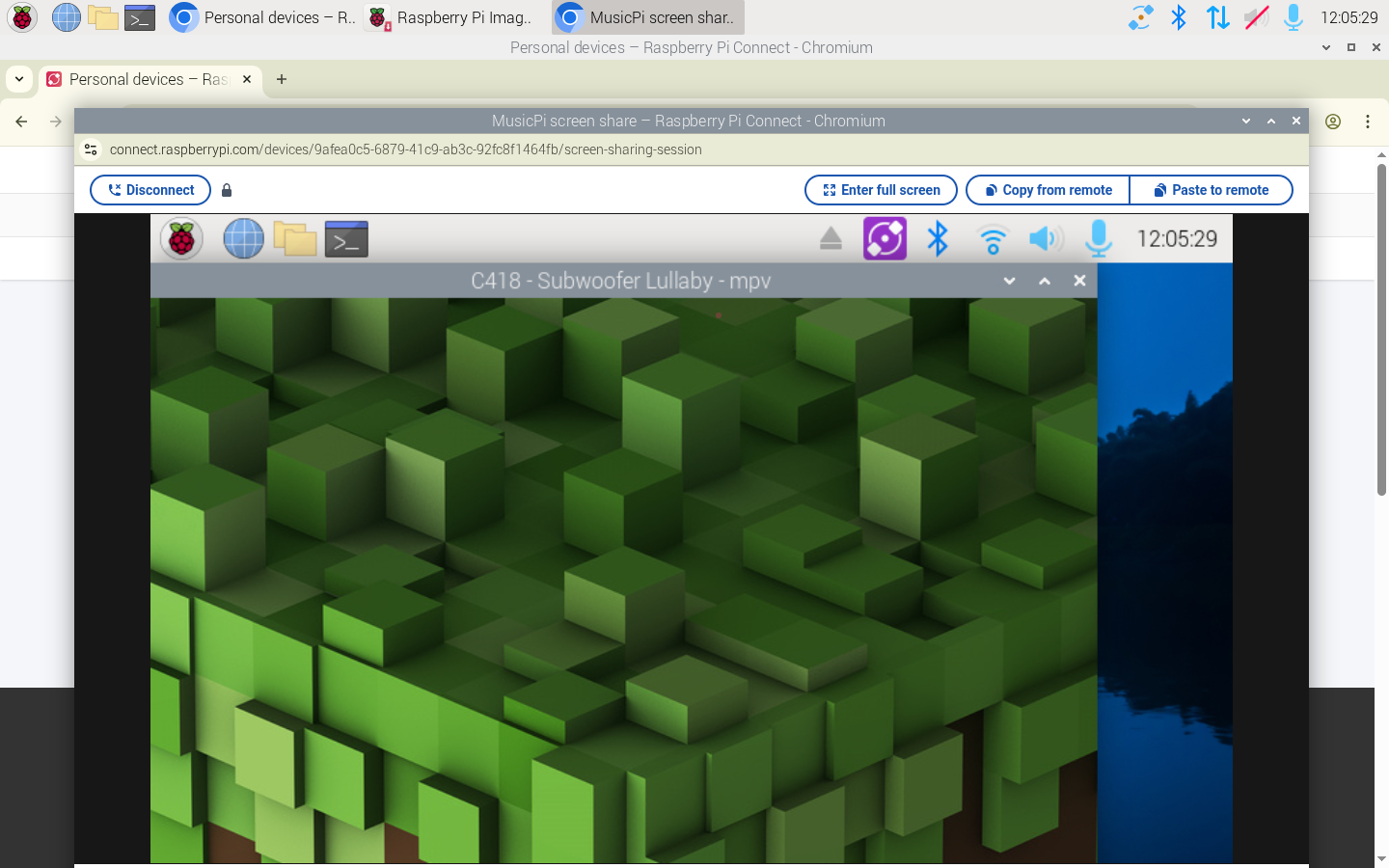The width and height of the screenshot is (1389, 868).
Task: Open the file manager on the remote desktop
Action: point(294,238)
